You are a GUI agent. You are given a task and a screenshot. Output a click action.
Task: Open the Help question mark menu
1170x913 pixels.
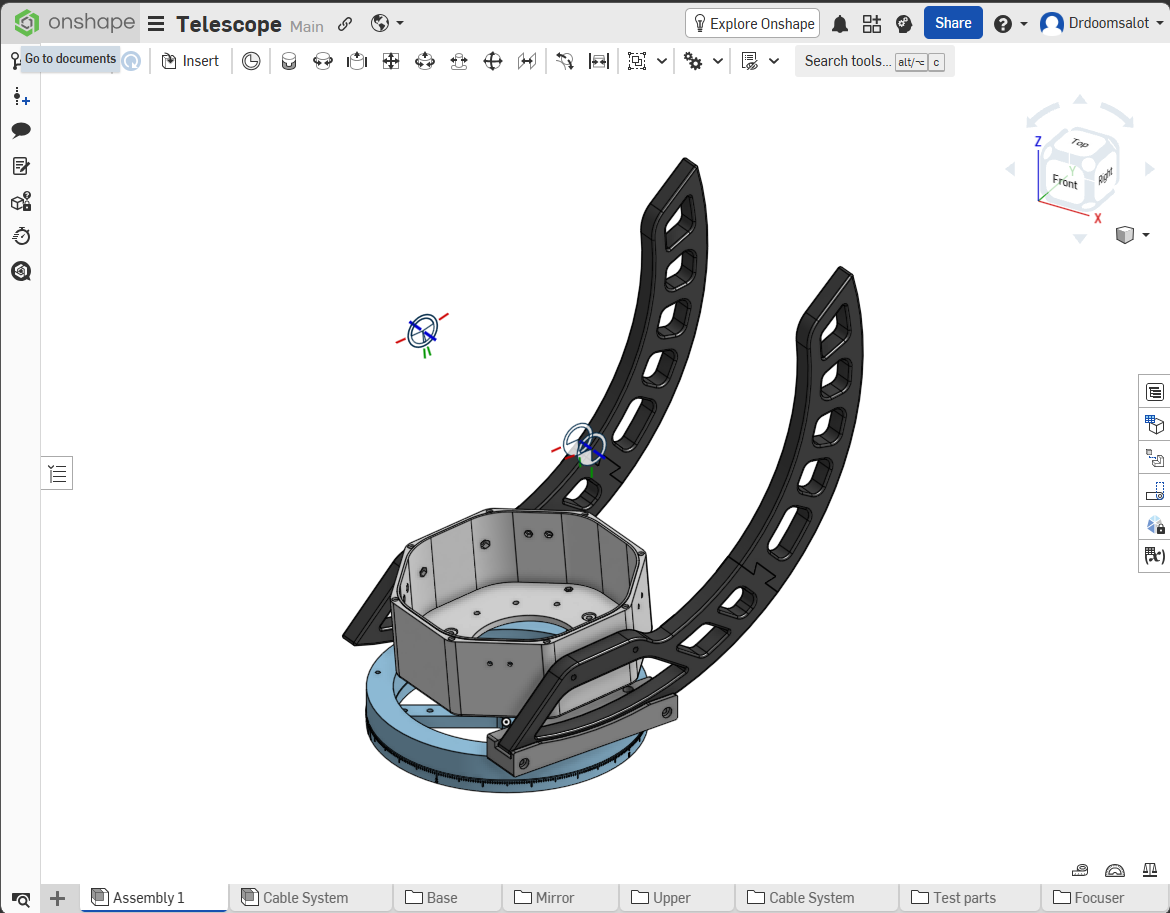pos(1003,24)
